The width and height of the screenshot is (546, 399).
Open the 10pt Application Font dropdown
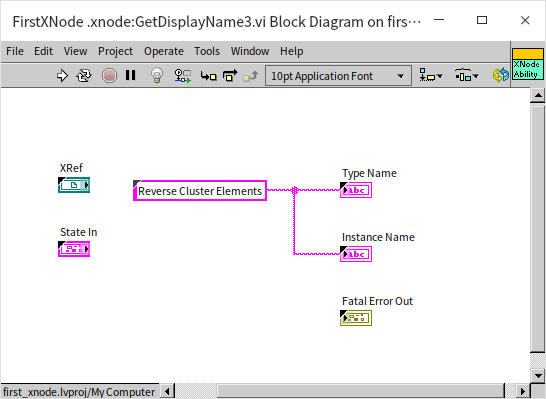coord(338,76)
